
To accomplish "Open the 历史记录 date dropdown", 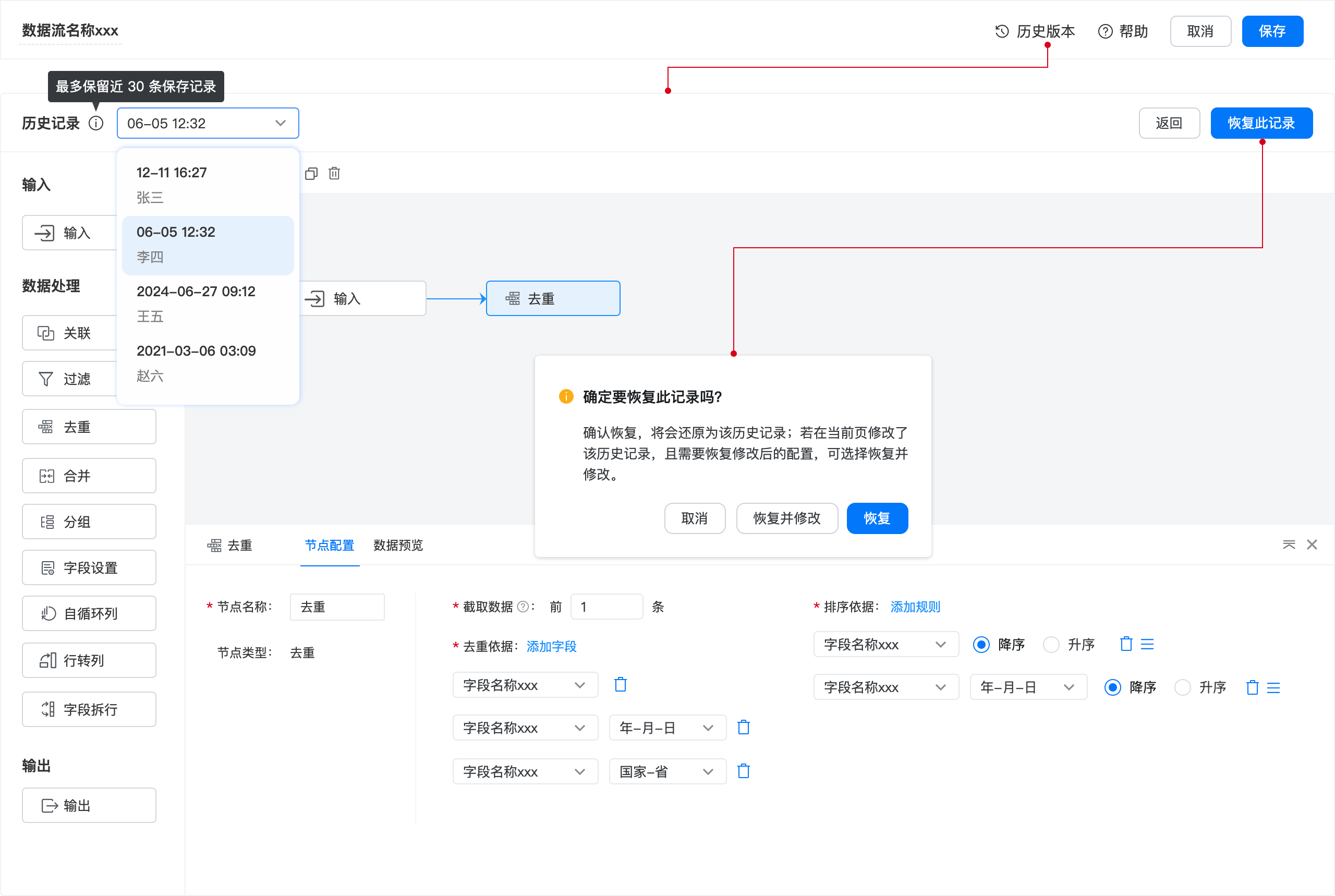I will [x=208, y=124].
